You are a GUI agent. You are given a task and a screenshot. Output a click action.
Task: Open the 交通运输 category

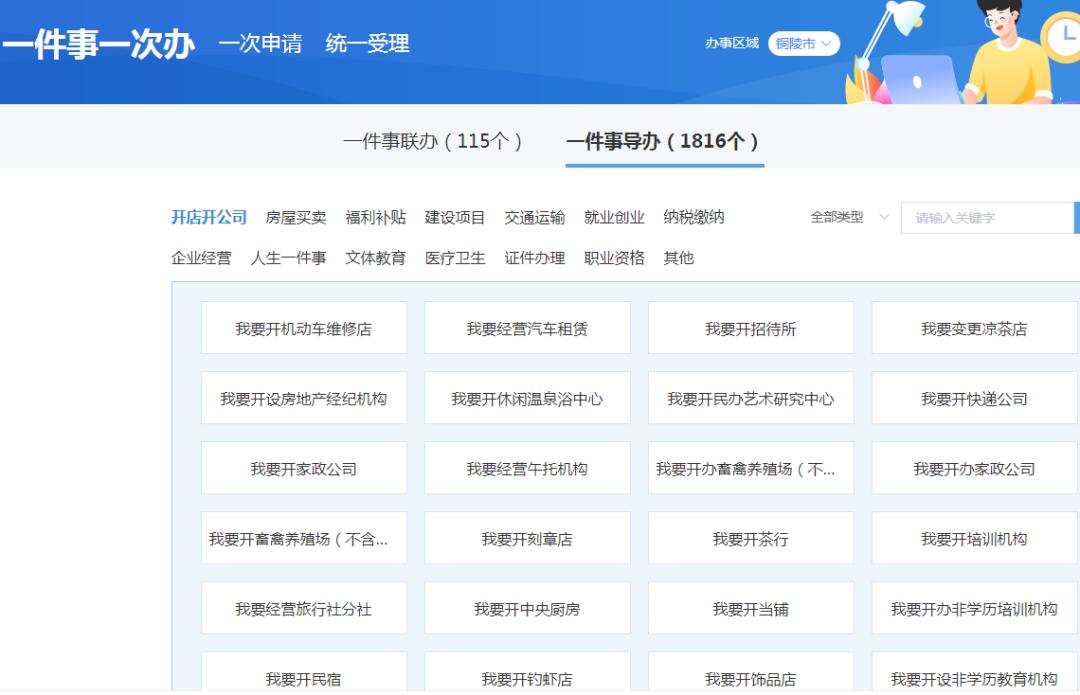point(534,217)
